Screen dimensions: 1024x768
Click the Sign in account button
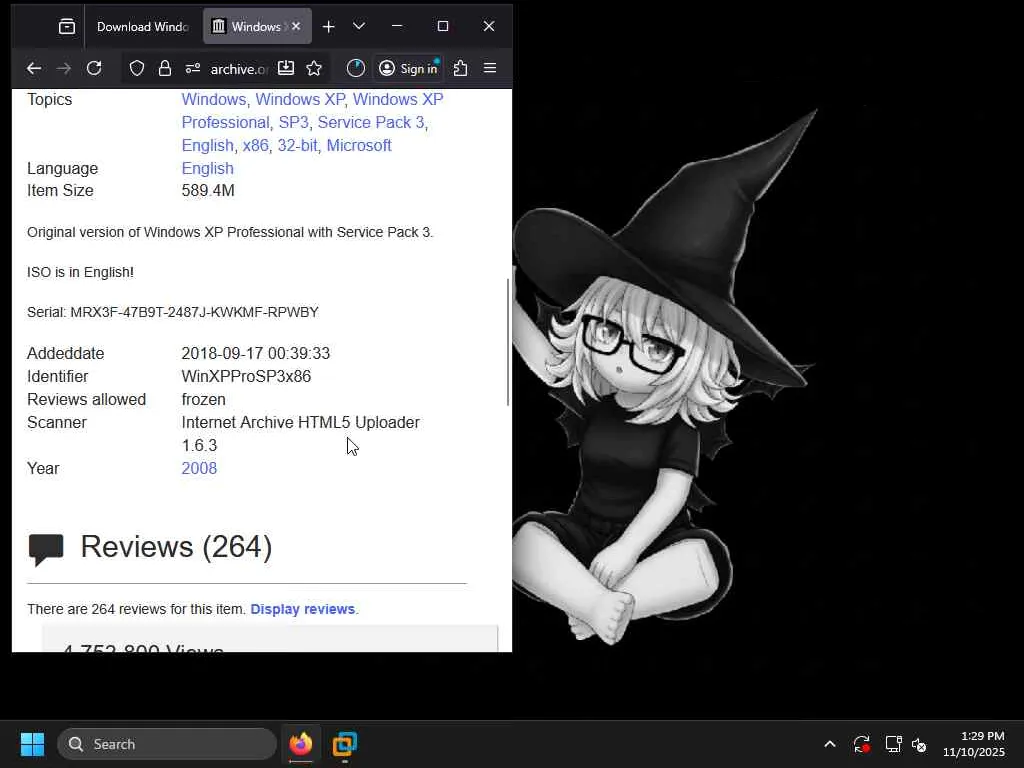409,68
